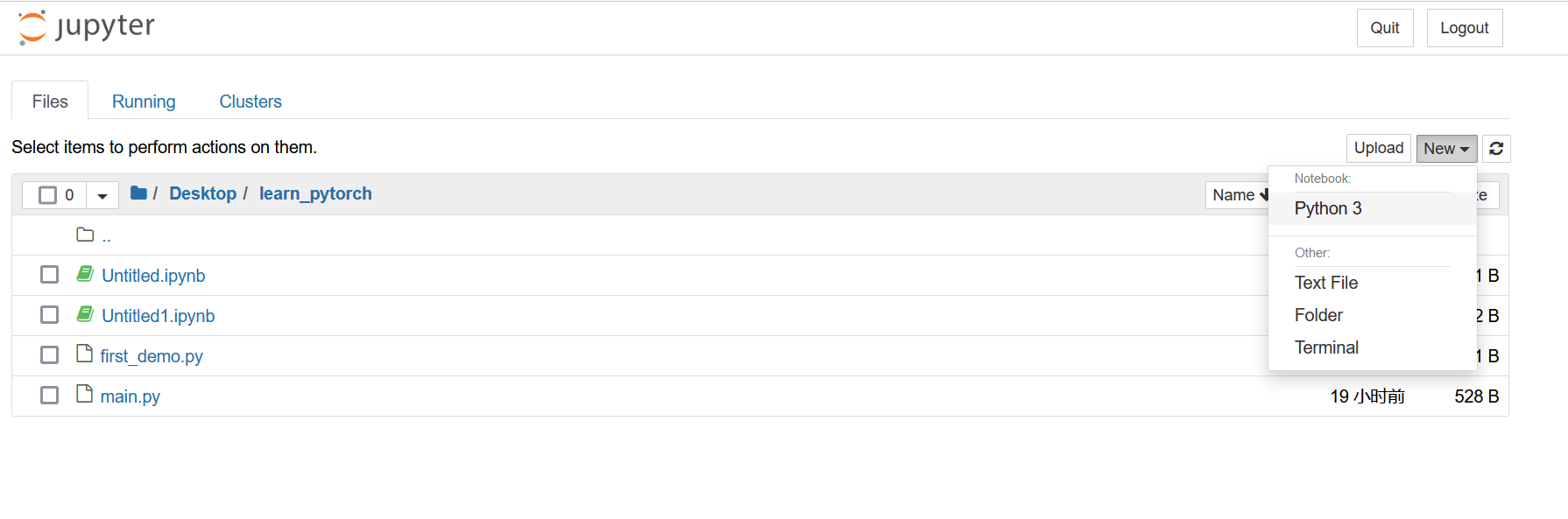Image resolution: width=1568 pixels, height=519 pixels.
Task: Click the notebook icon beside Untitled.ipynb
Action: [84, 273]
